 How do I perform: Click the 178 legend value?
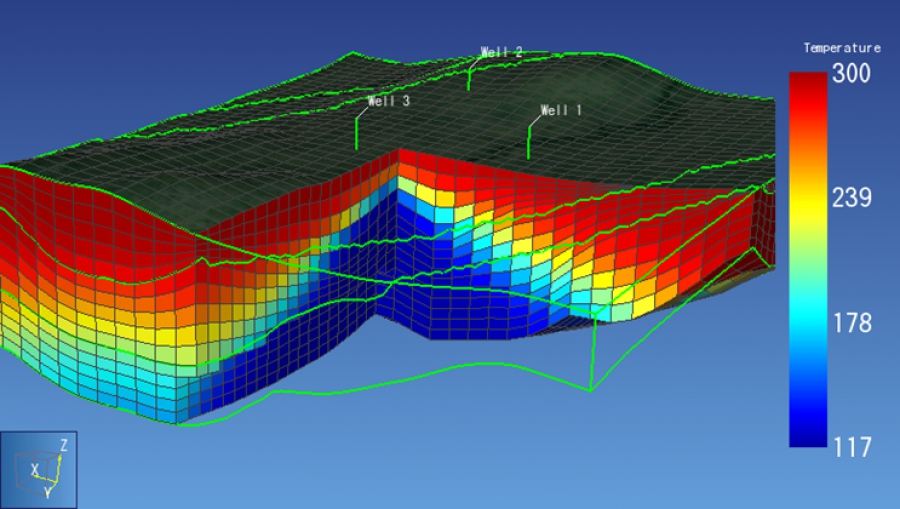click(852, 323)
